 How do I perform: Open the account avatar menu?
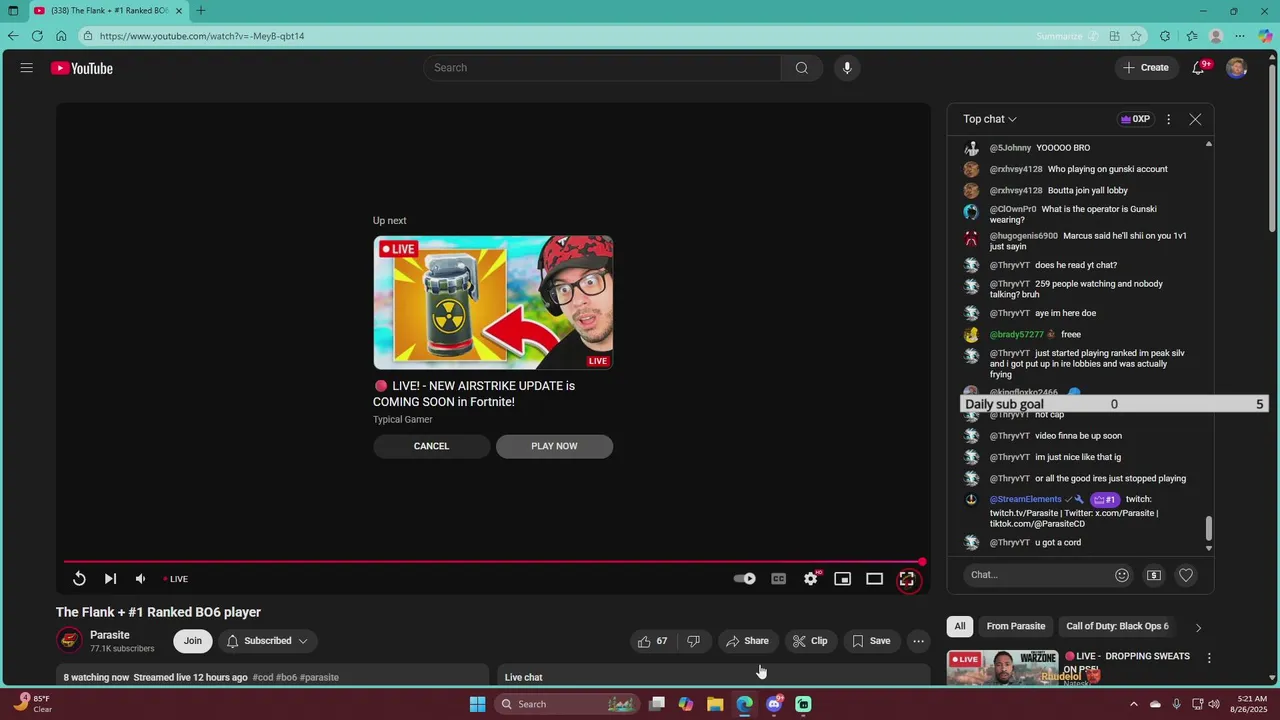[1237, 68]
